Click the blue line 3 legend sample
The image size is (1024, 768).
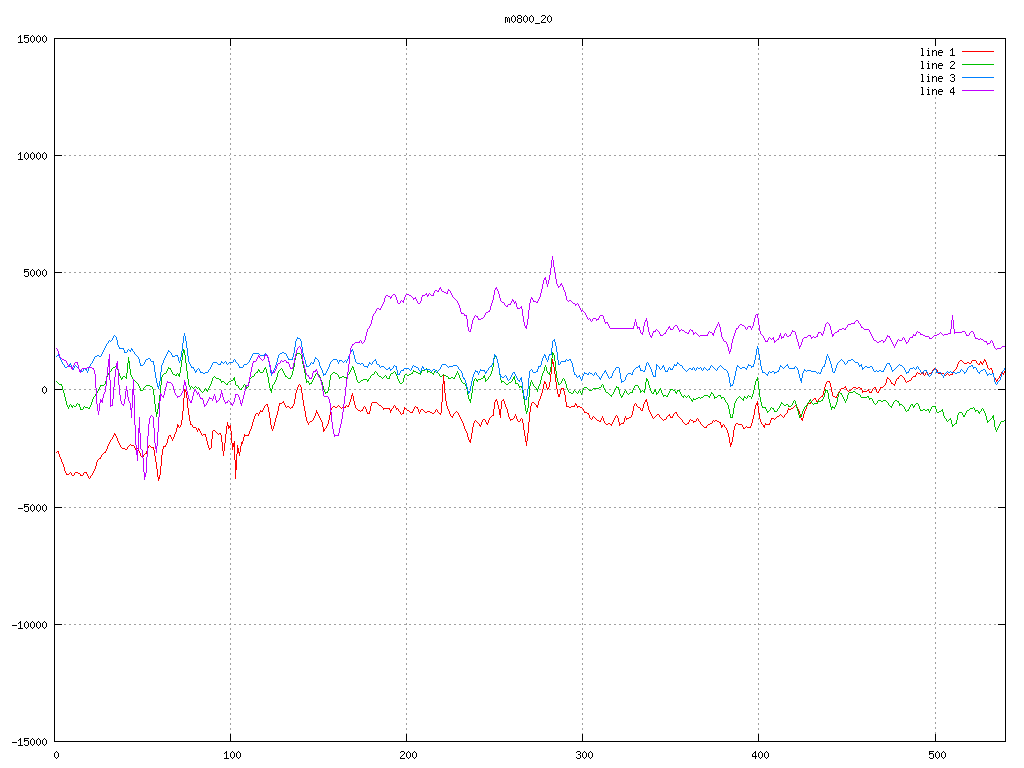coord(978,78)
